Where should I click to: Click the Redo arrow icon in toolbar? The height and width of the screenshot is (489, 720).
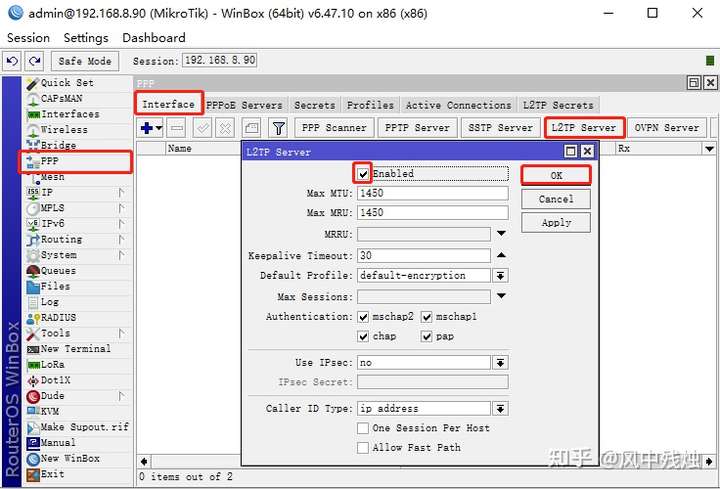pos(34,61)
